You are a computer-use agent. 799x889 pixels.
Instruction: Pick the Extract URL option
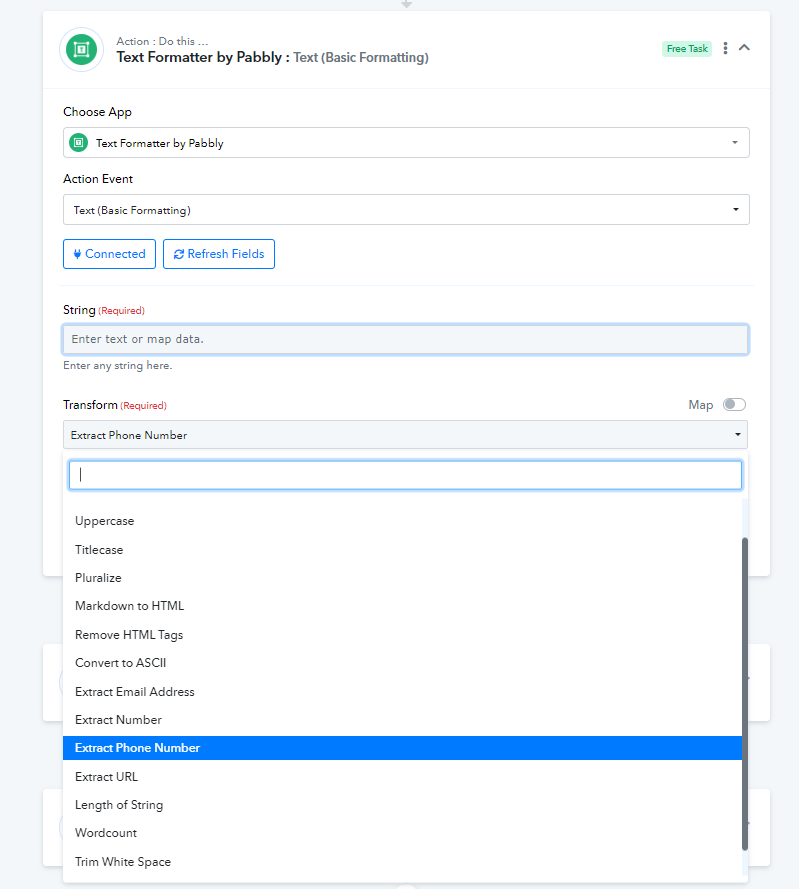click(x=402, y=777)
